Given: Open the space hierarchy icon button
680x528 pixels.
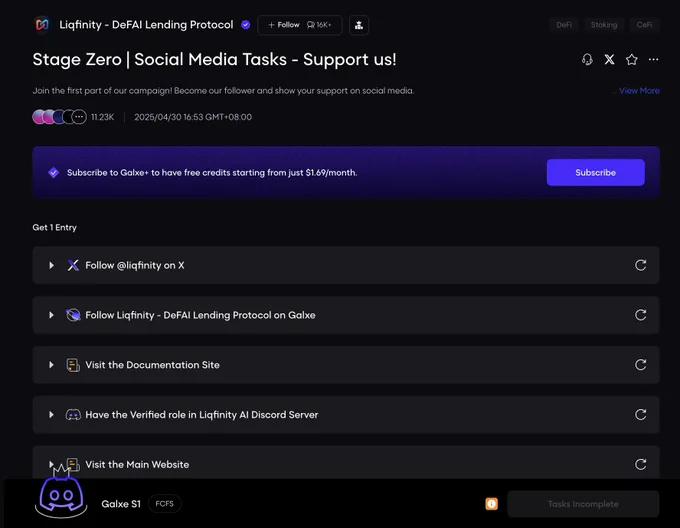Looking at the screenshot, I should point(359,25).
